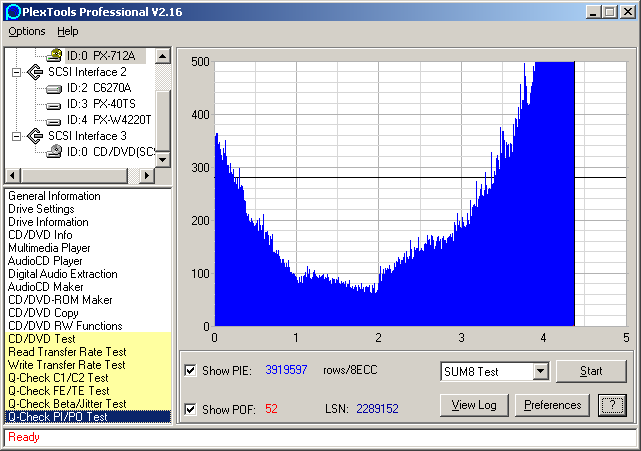
Task: Click the CD/DVD(SC drive icon under Interface 3
Action: pyautogui.click(x=54, y=151)
